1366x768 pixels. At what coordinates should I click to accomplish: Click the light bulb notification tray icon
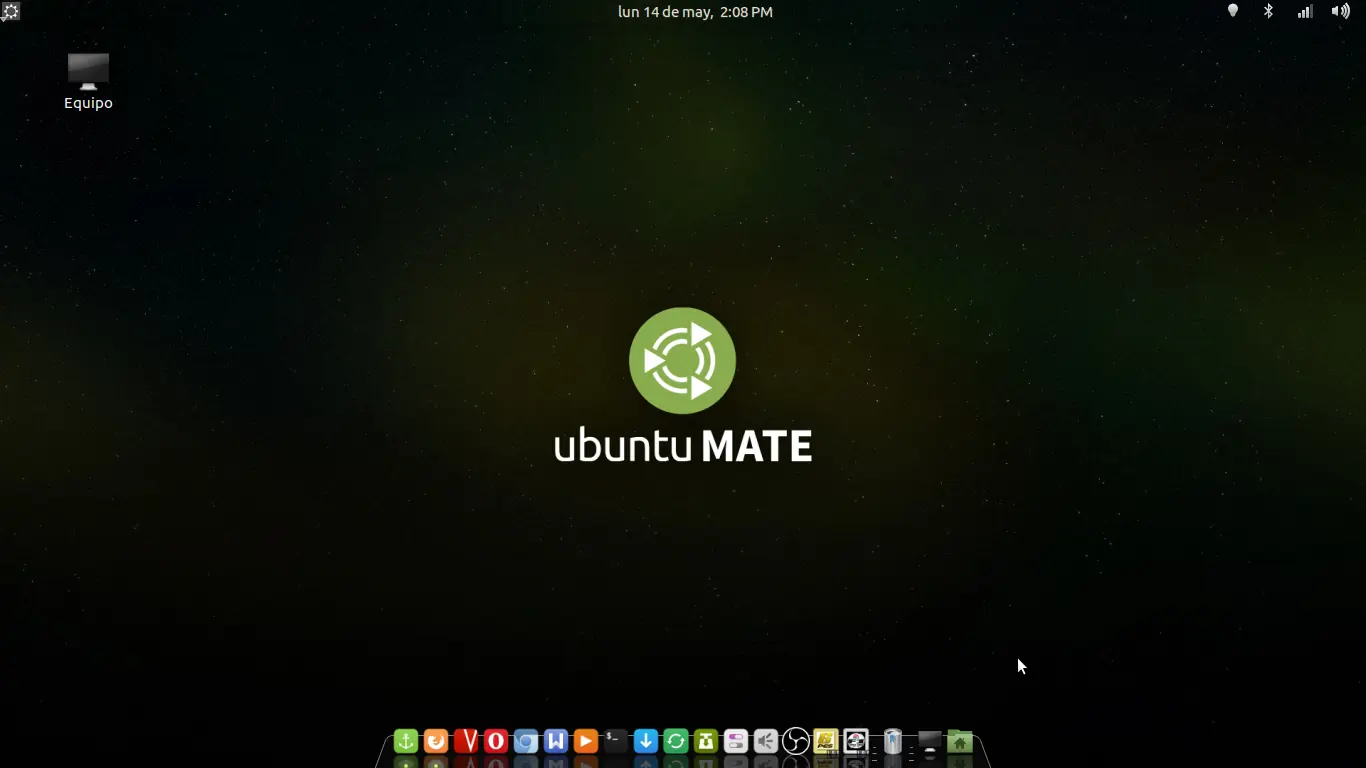click(x=1232, y=11)
